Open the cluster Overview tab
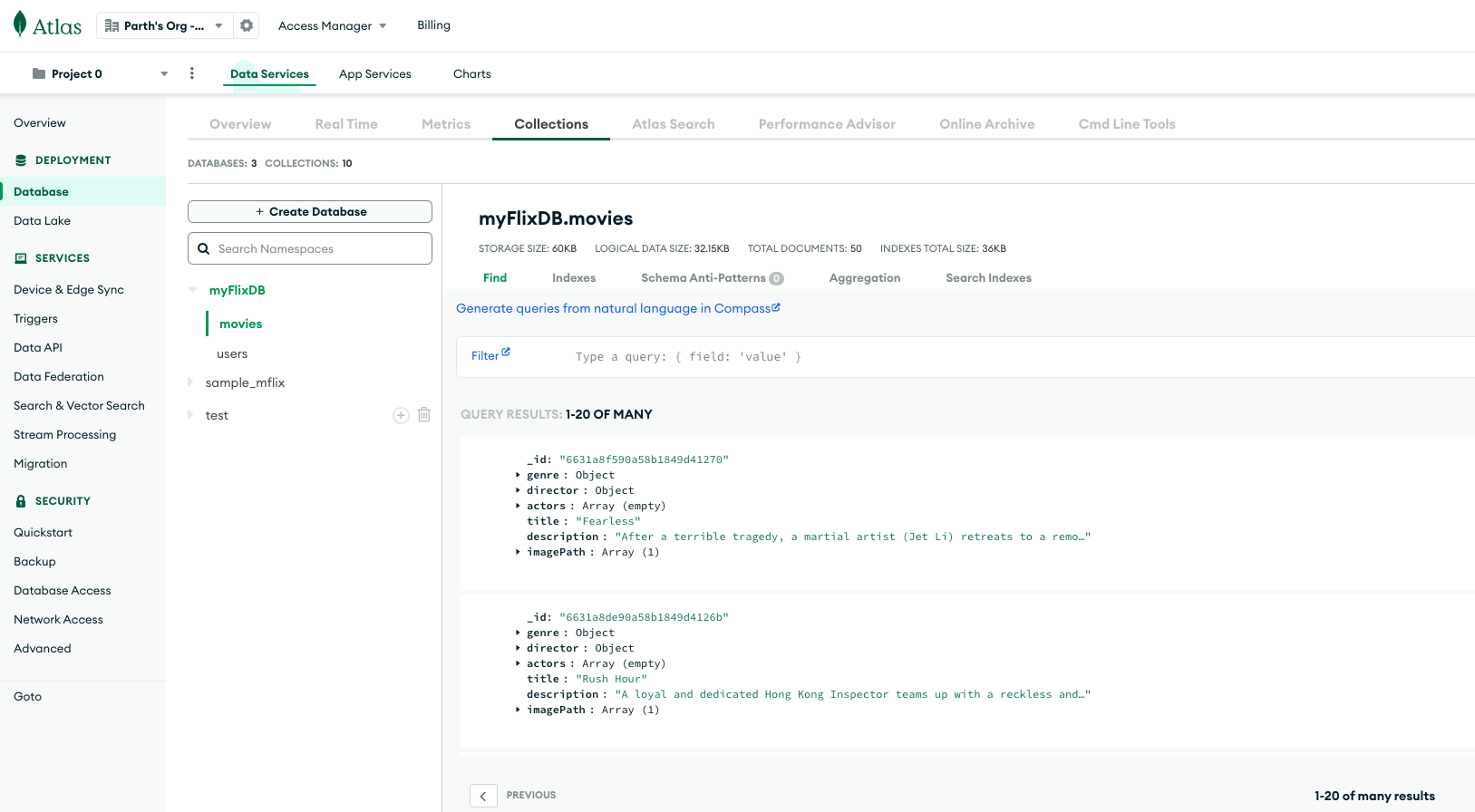 (x=240, y=124)
